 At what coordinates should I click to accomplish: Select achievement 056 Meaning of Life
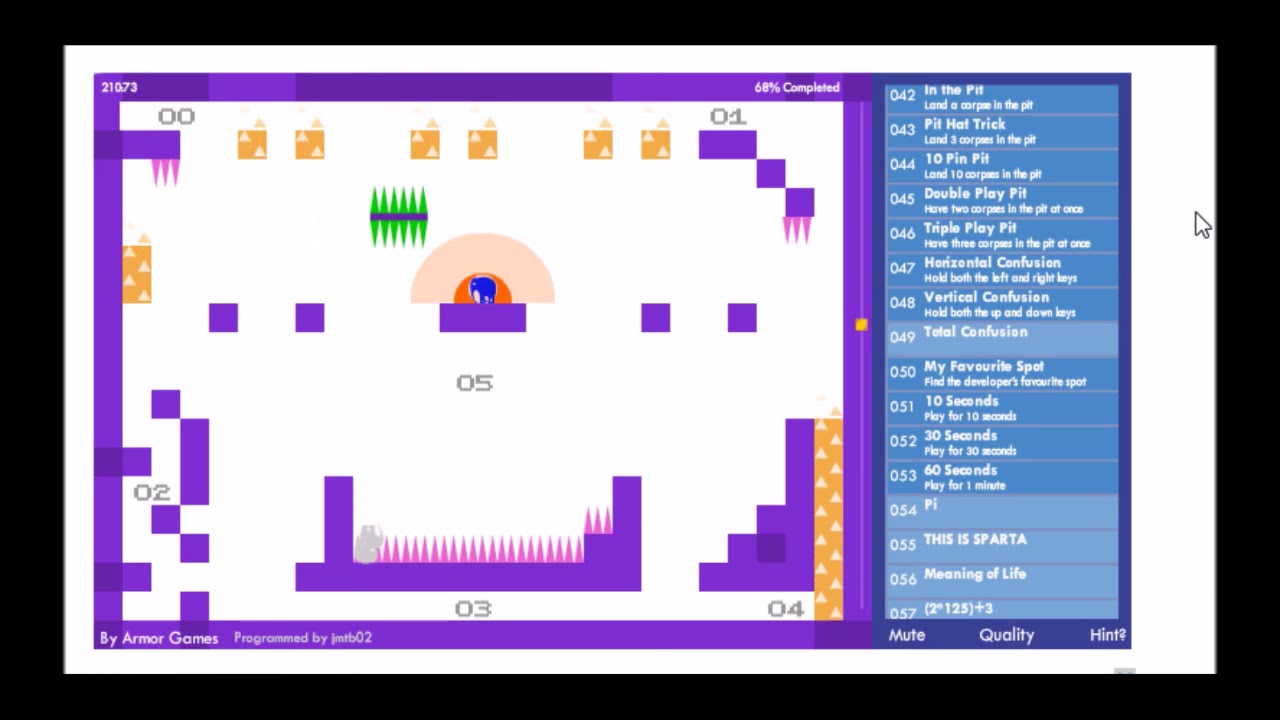pos(1001,579)
